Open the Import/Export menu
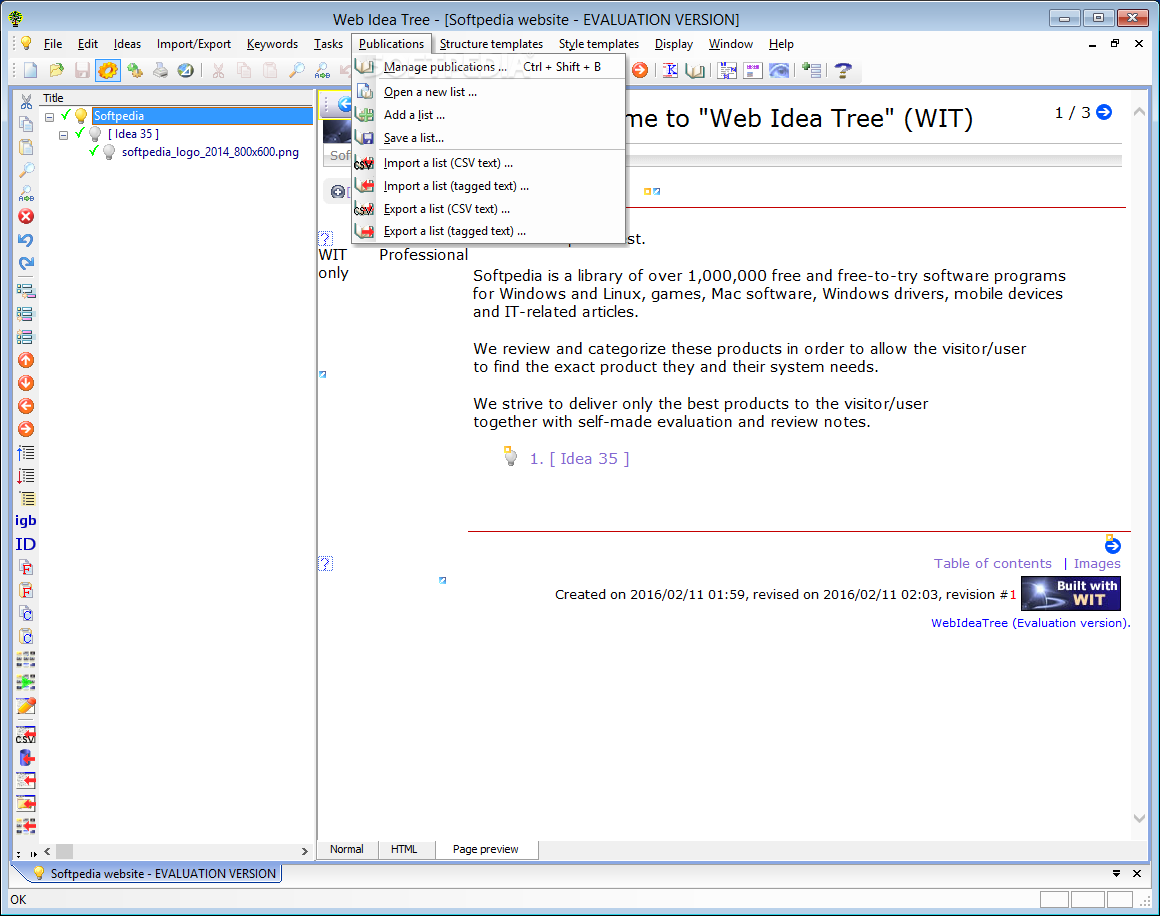This screenshot has height=916, width=1160. click(194, 44)
